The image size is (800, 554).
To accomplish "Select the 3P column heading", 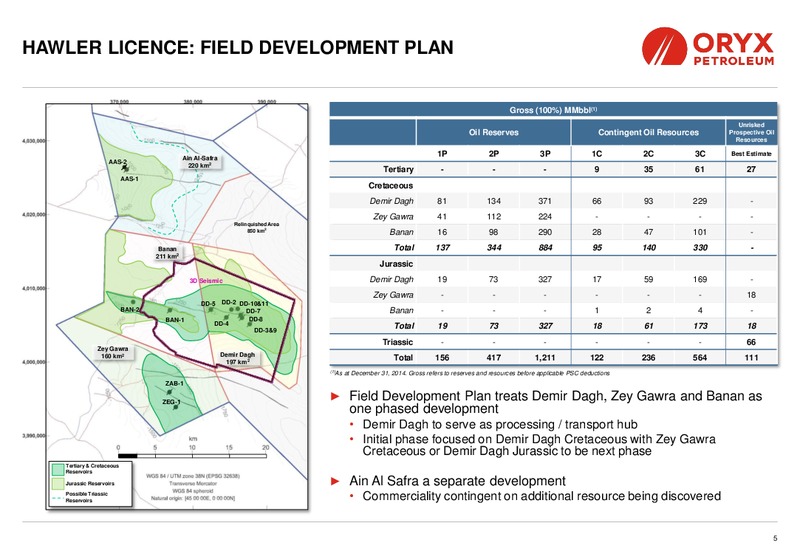I will tap(545, 154).
